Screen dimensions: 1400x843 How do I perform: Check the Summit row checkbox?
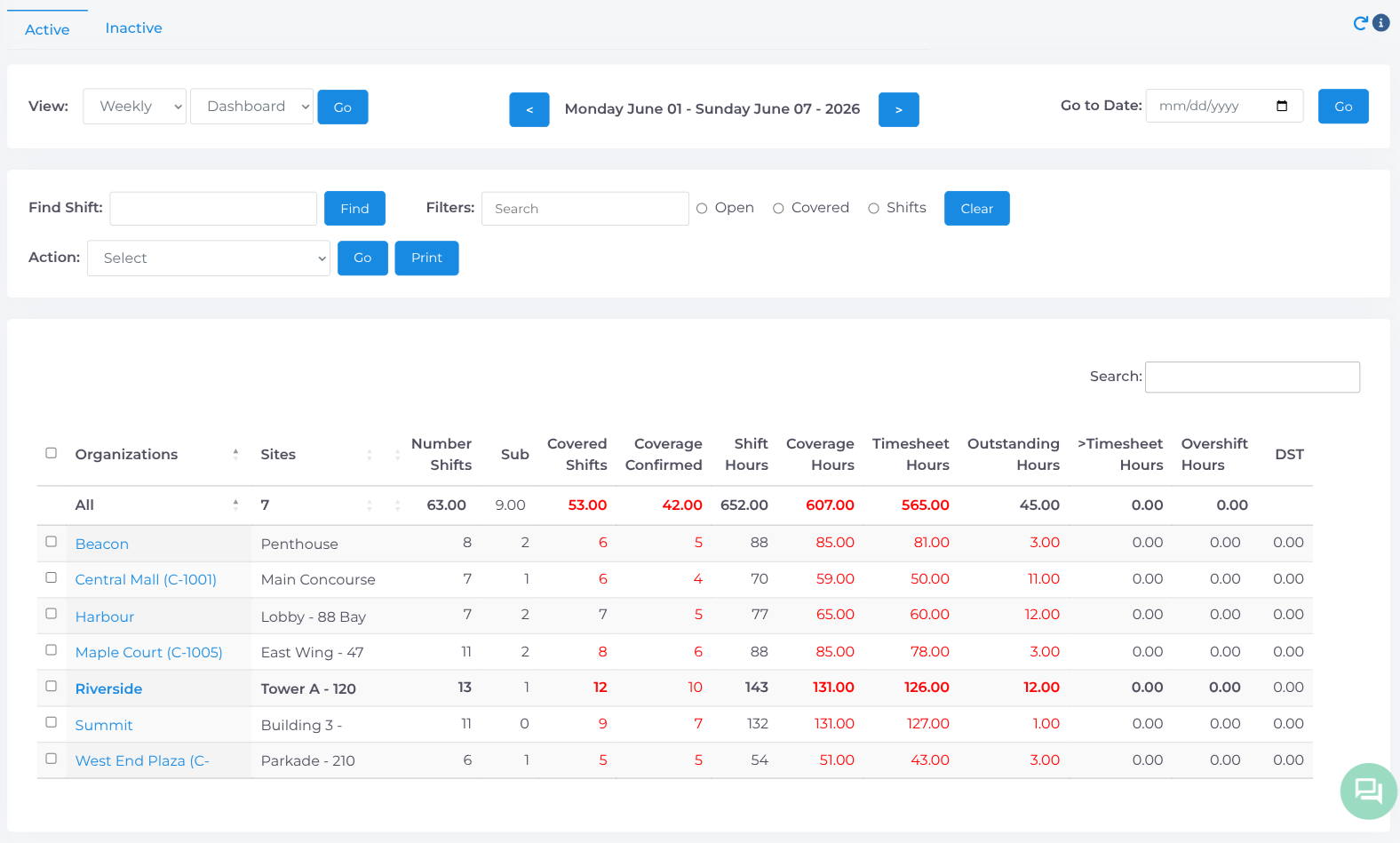[x=52, y=722]
